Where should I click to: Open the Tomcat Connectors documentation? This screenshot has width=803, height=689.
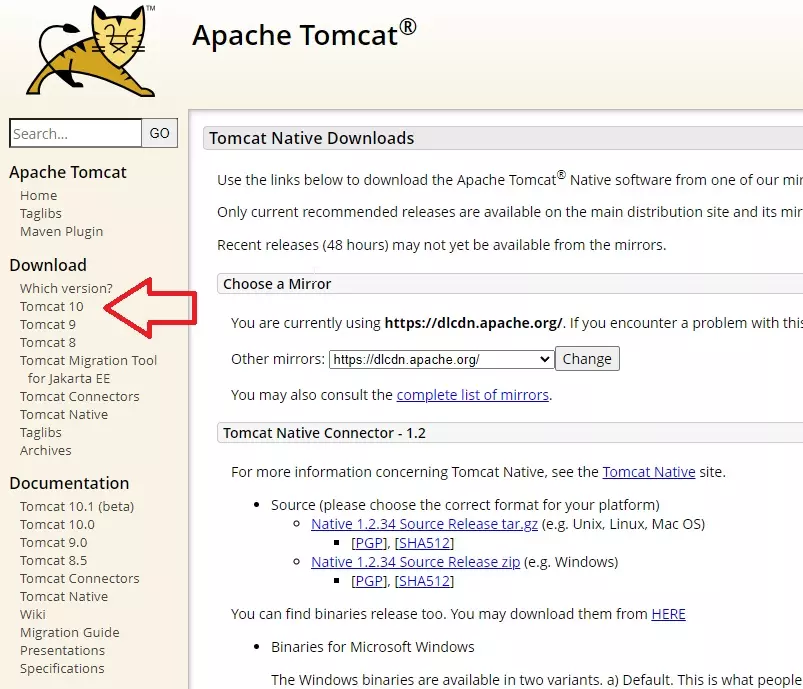tap(79, 578)
